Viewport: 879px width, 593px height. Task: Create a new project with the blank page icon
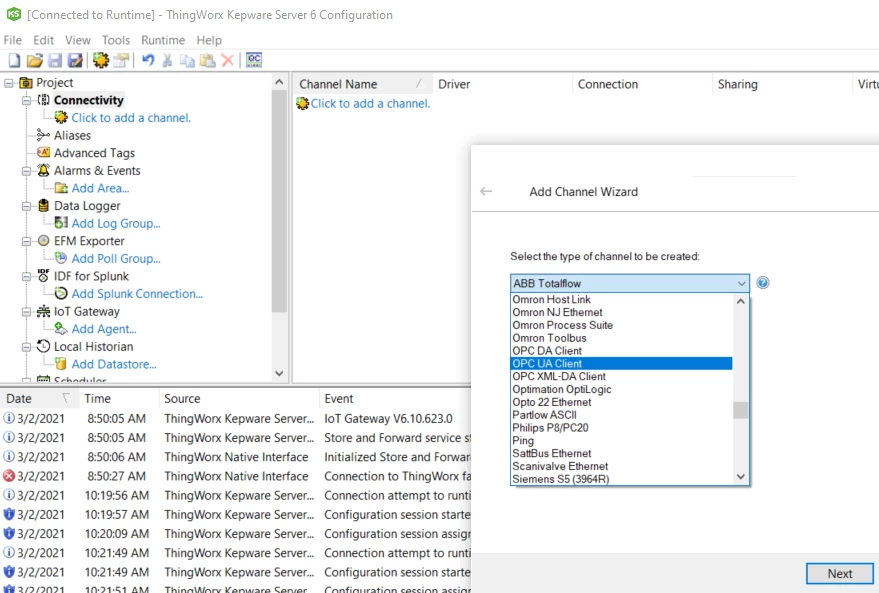coord(13,62)
